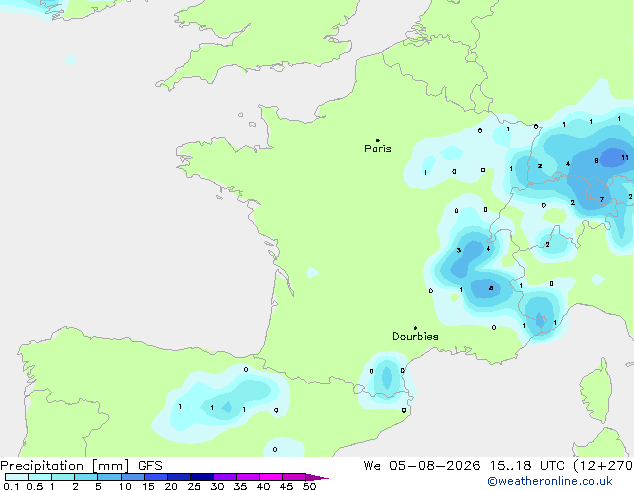Select the 15–20 mm legend swatch

pos(155,477)
